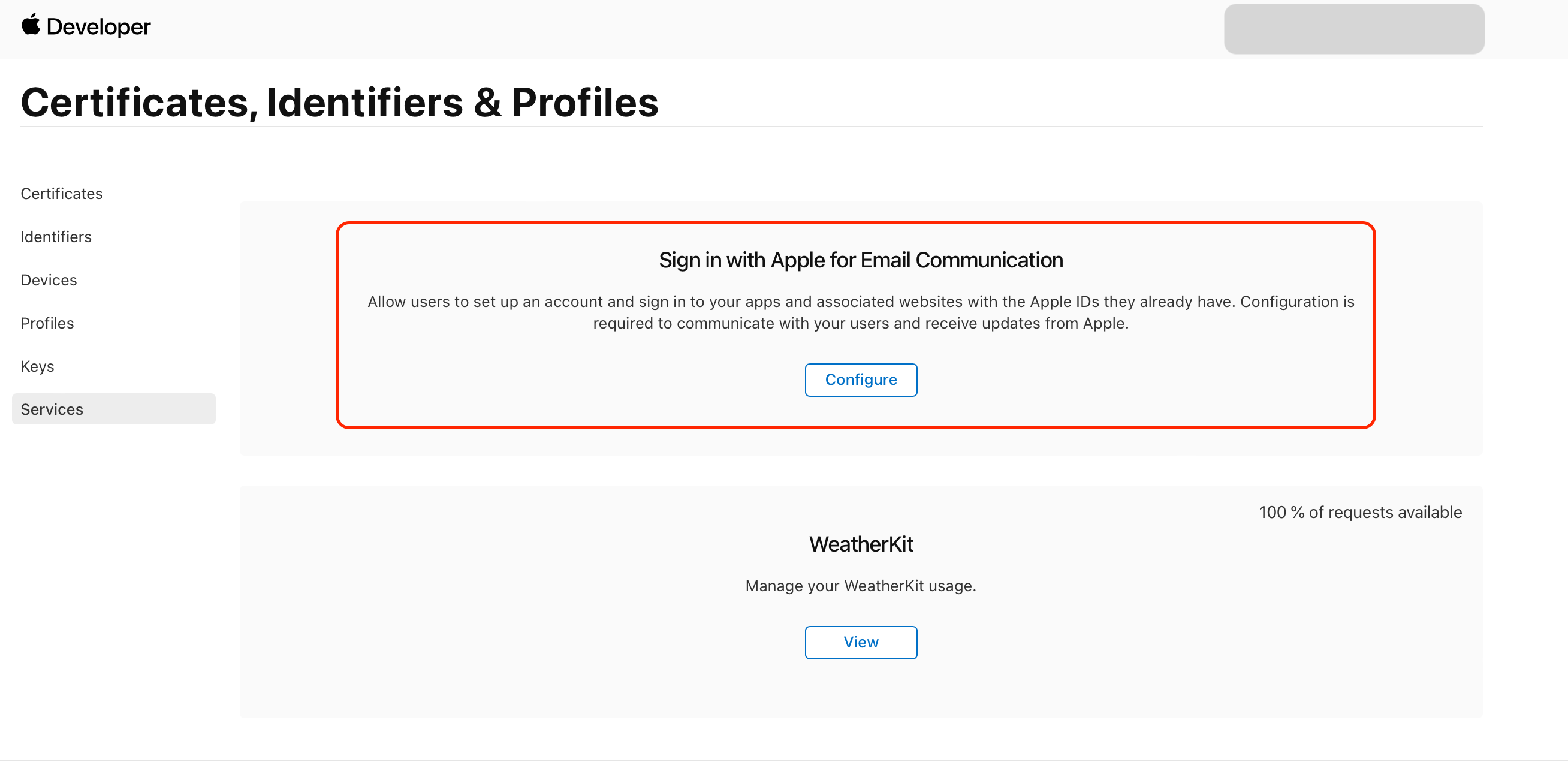
Task: Click the WeatherKit heading
Action: click(x=861, y=544)
